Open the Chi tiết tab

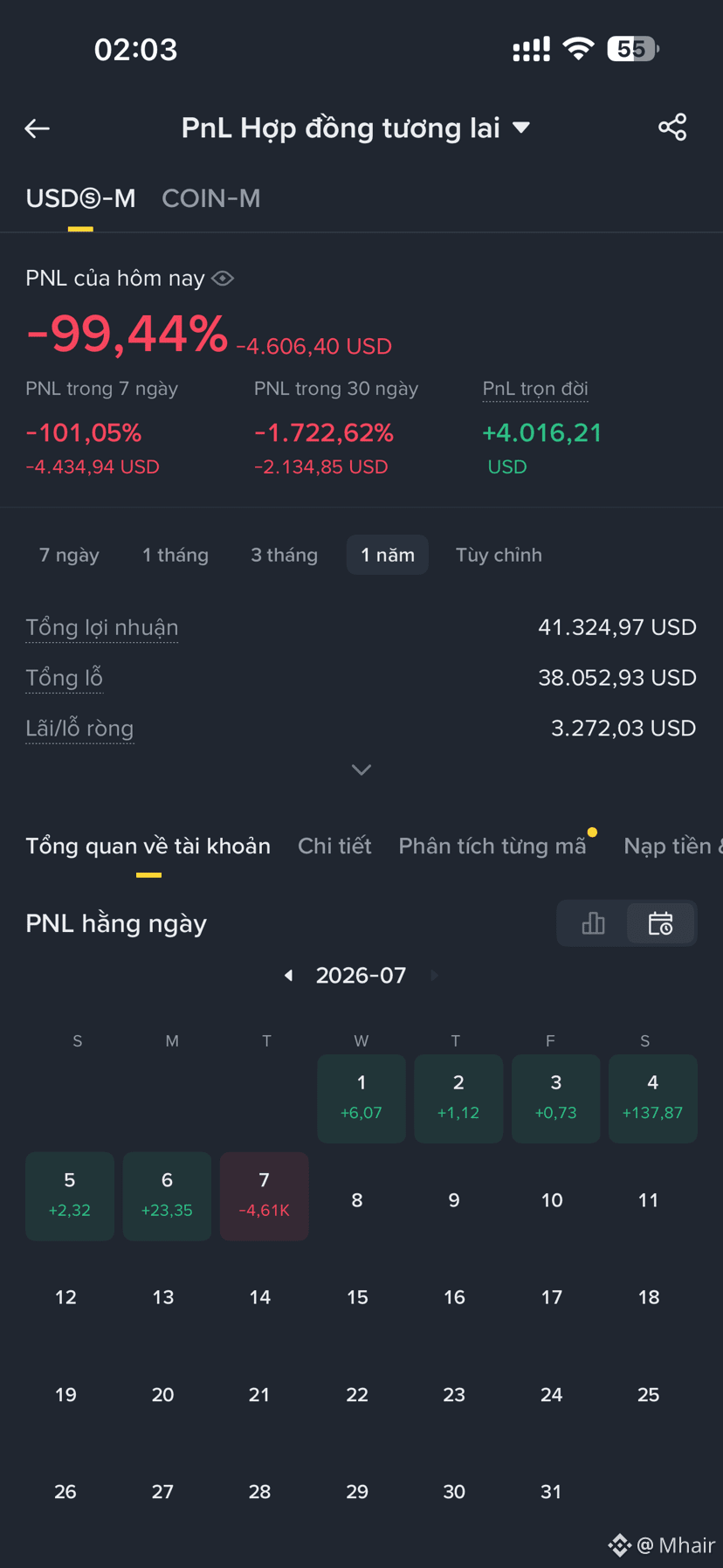(x=334, y=846)
